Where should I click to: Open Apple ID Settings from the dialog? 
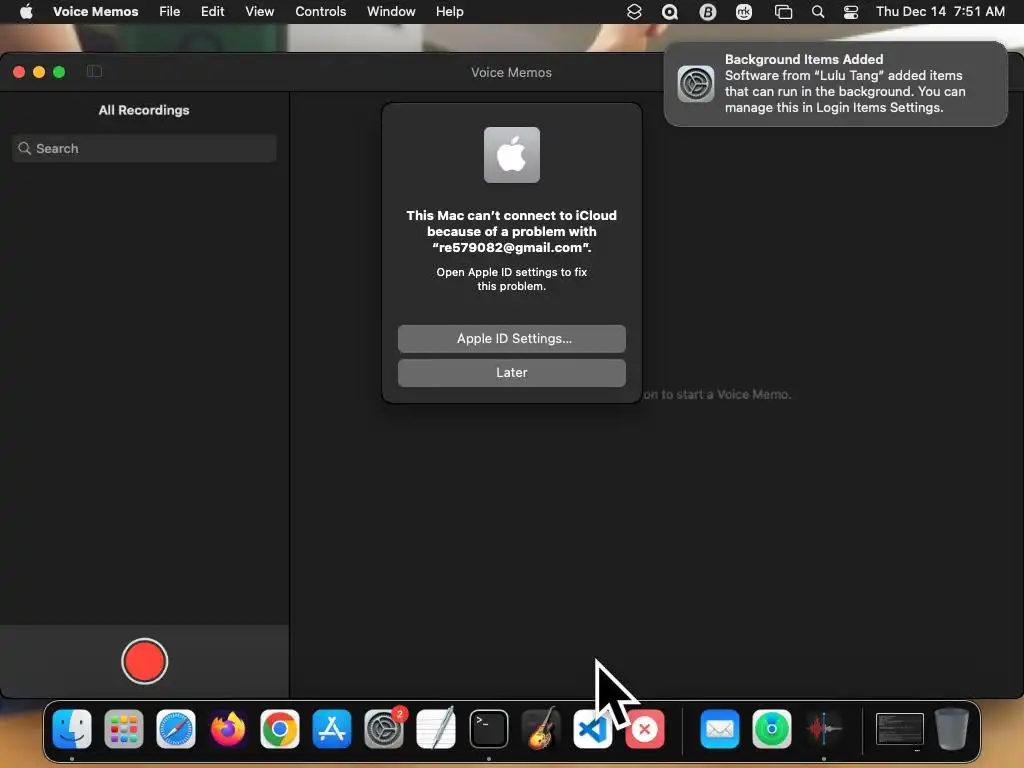pyautogui.click(x=511, y=338)
